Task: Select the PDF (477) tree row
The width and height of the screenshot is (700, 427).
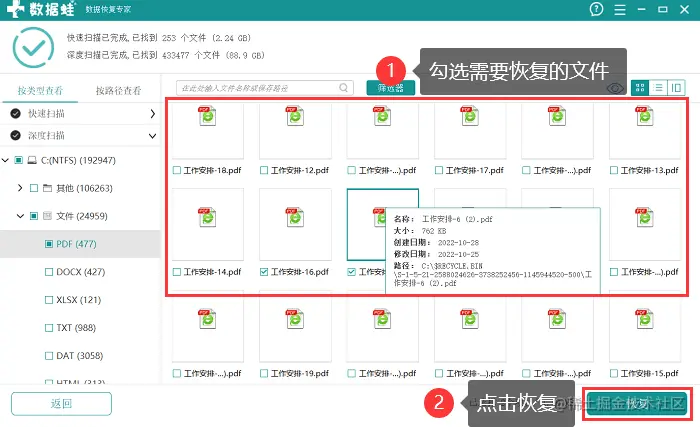Action: tap(80, 244)
